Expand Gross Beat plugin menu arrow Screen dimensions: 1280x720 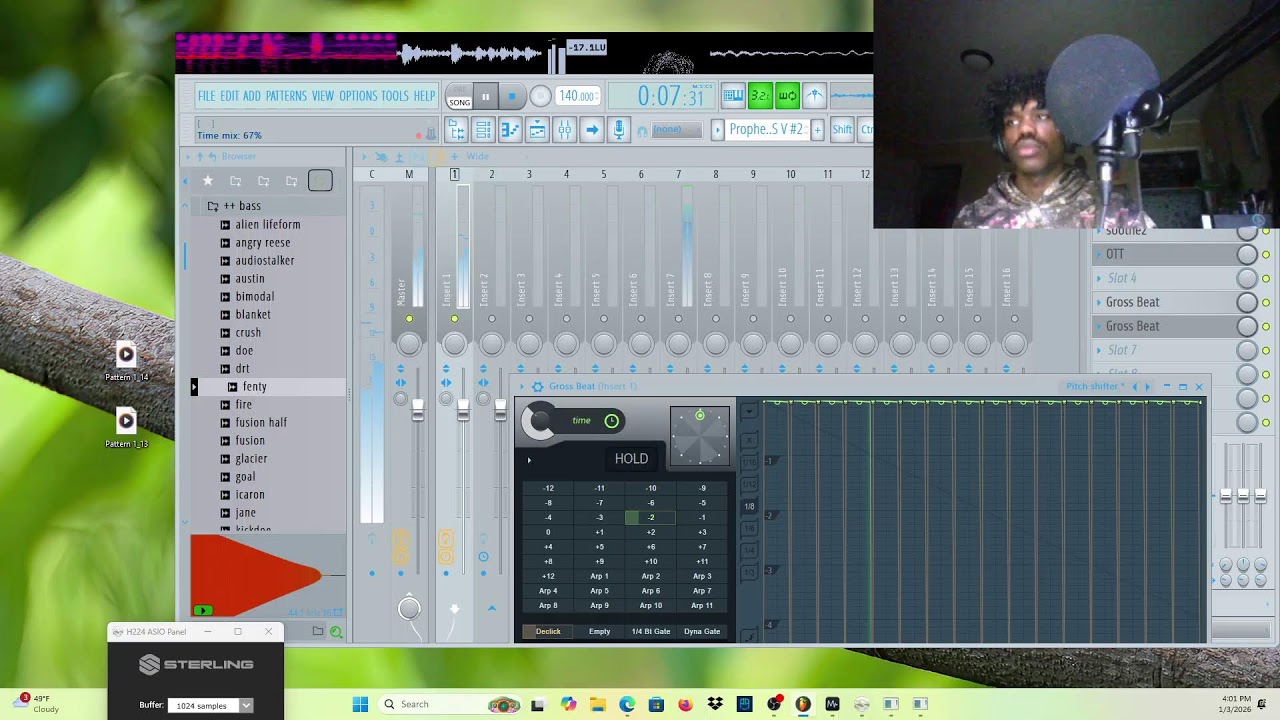[x=523, y=386]
